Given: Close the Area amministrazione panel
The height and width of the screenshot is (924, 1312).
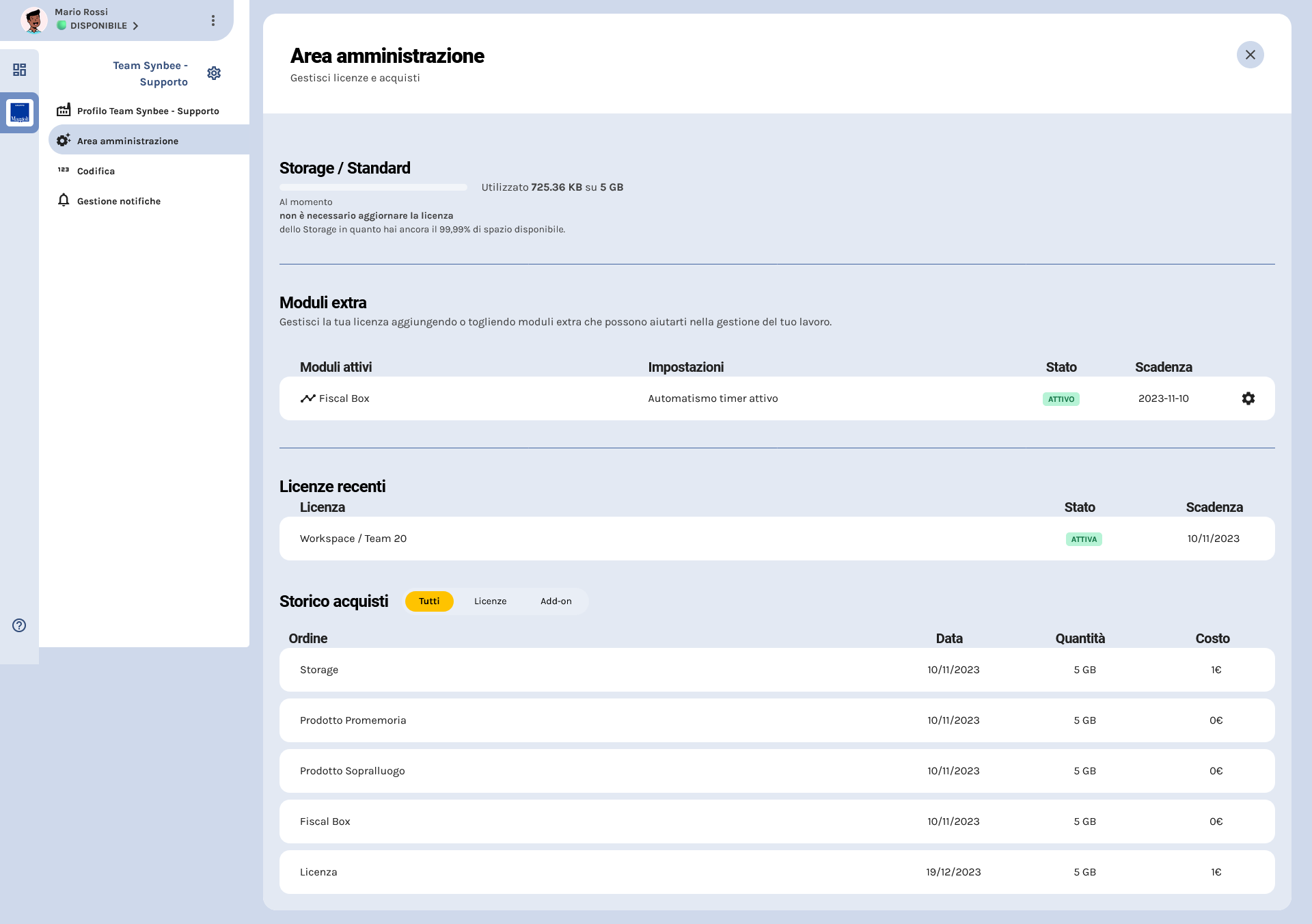Looking at the screenshot, I should click(1250, 55).
